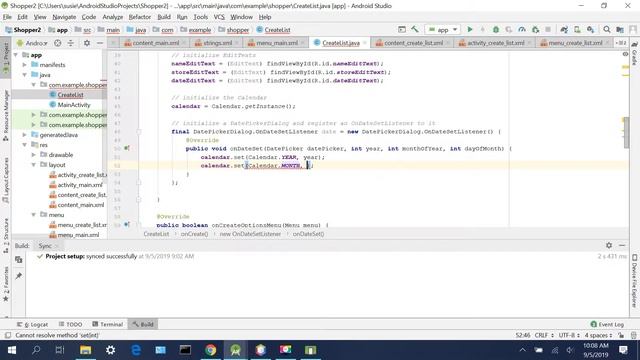This screenshot has width=640, height=360.
Task: Open Windows Start menu
Action: point(11,350)
